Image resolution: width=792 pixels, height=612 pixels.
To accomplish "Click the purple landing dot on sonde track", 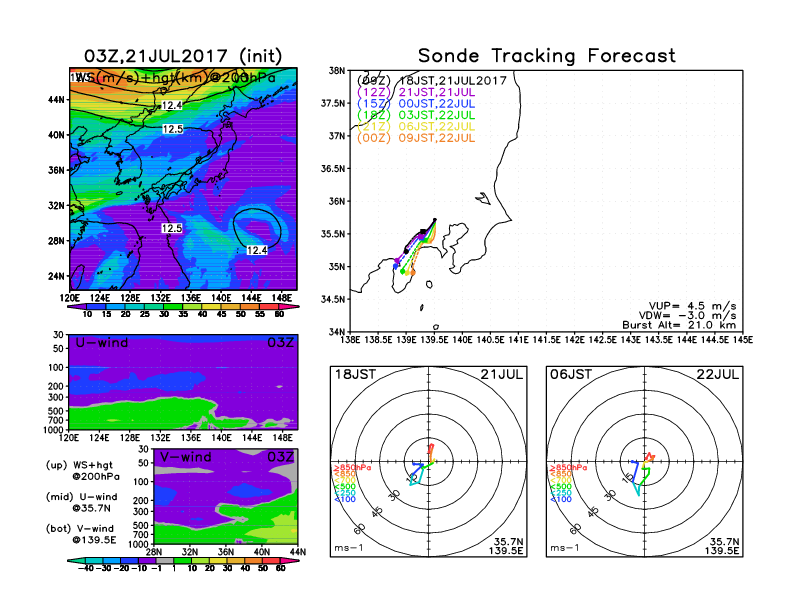I will tap(397, 261).
